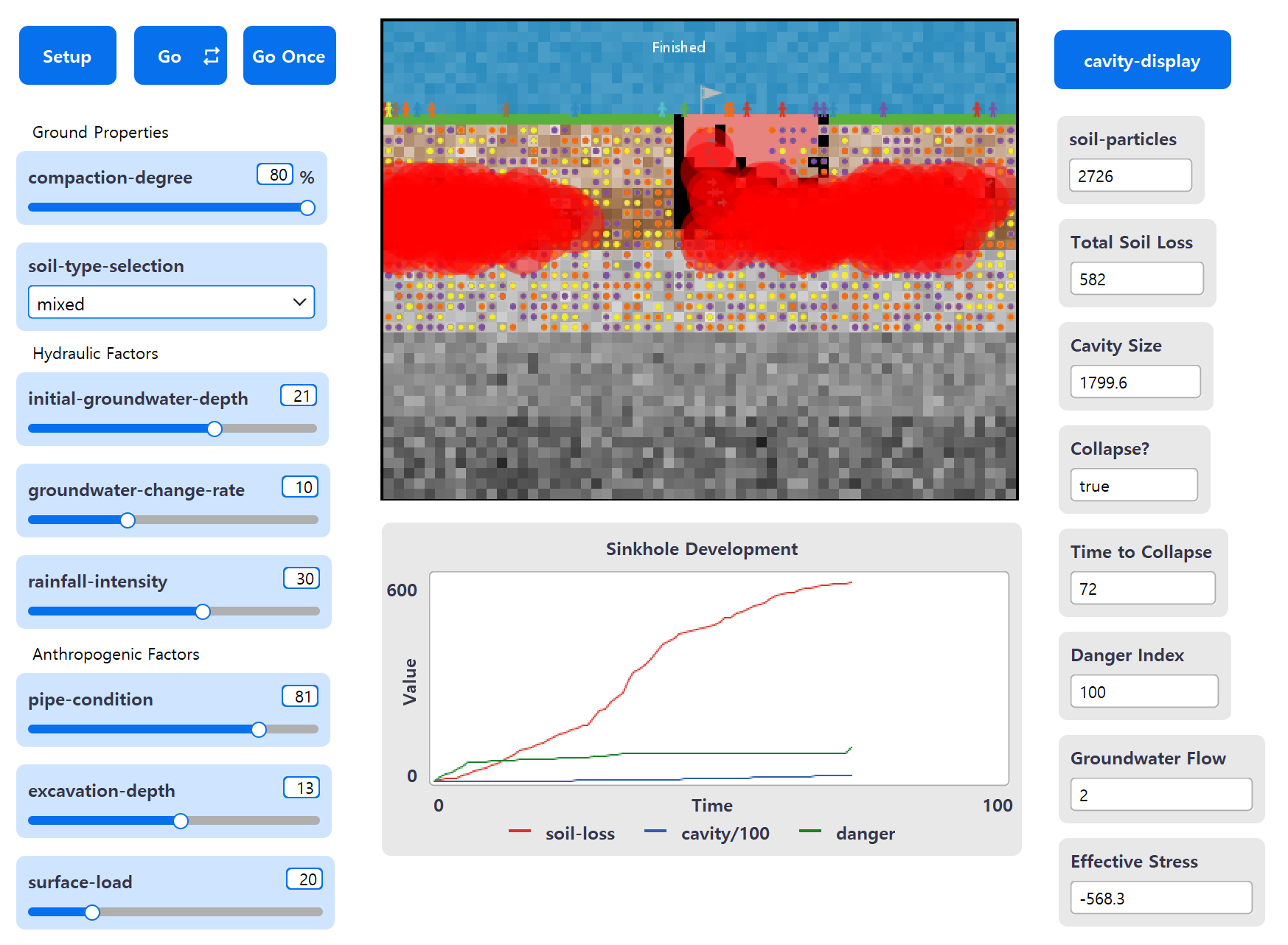This screenshot has width=1288, height=945.
Task: Expand soil-type choices via the chevron arrow
Action: pyautogui.click(x=299, y=302)
